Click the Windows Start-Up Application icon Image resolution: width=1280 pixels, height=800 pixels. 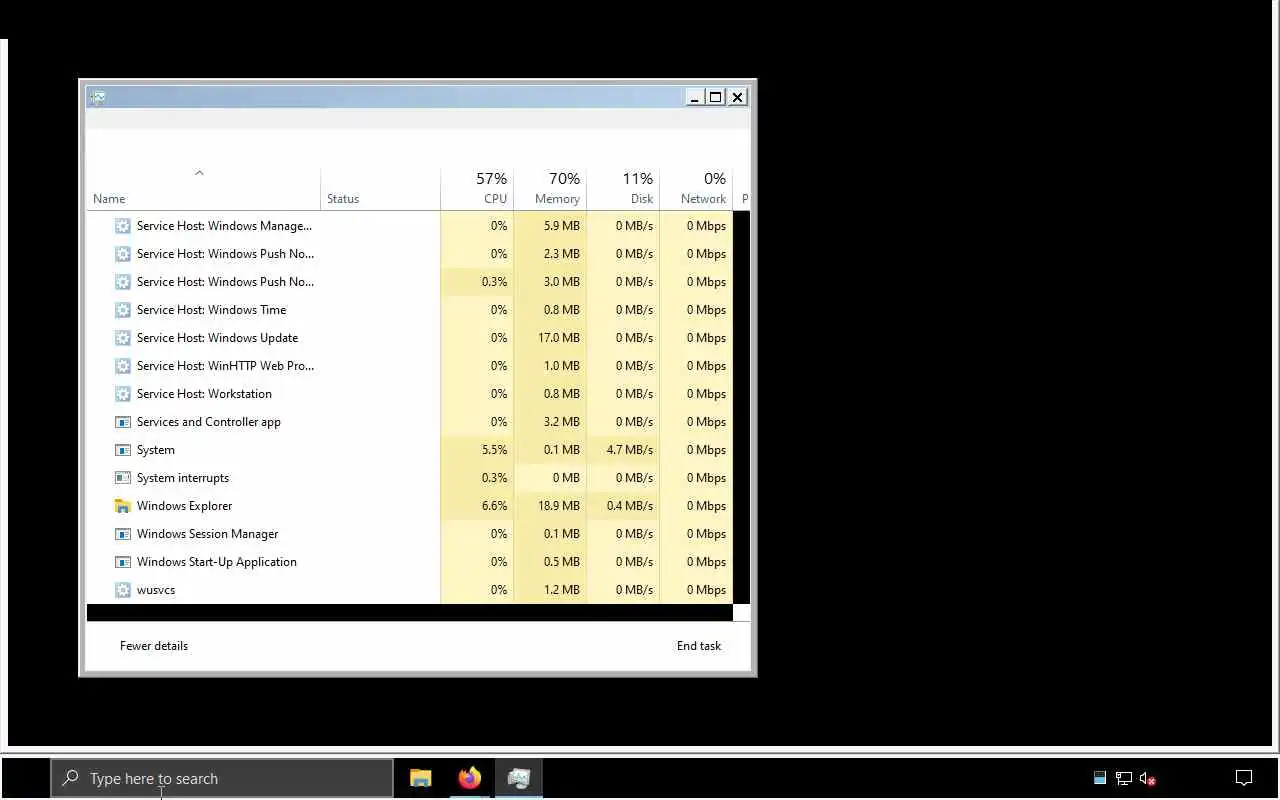123,562
